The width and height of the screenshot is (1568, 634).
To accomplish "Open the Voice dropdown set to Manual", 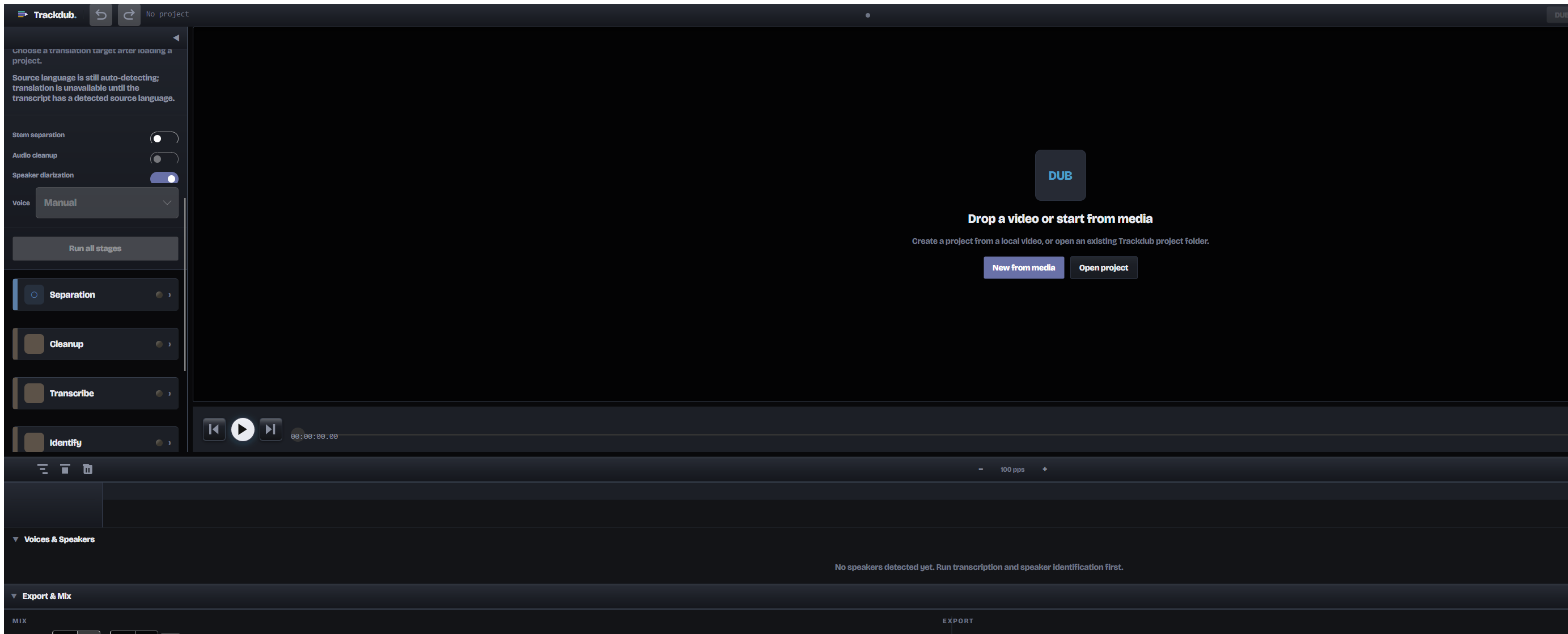I will (x=107, y=203).
